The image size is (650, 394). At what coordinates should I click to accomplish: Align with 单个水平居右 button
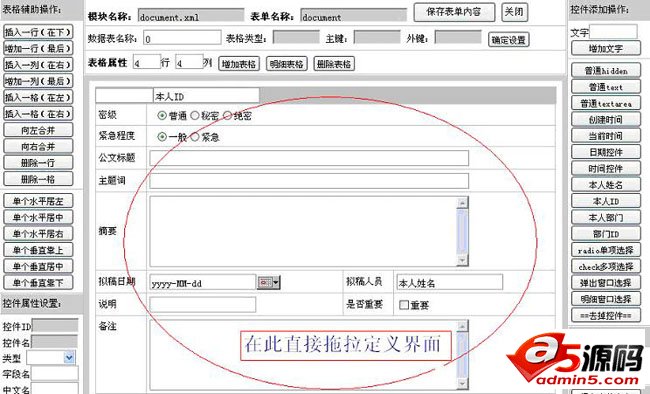(38, 233)
